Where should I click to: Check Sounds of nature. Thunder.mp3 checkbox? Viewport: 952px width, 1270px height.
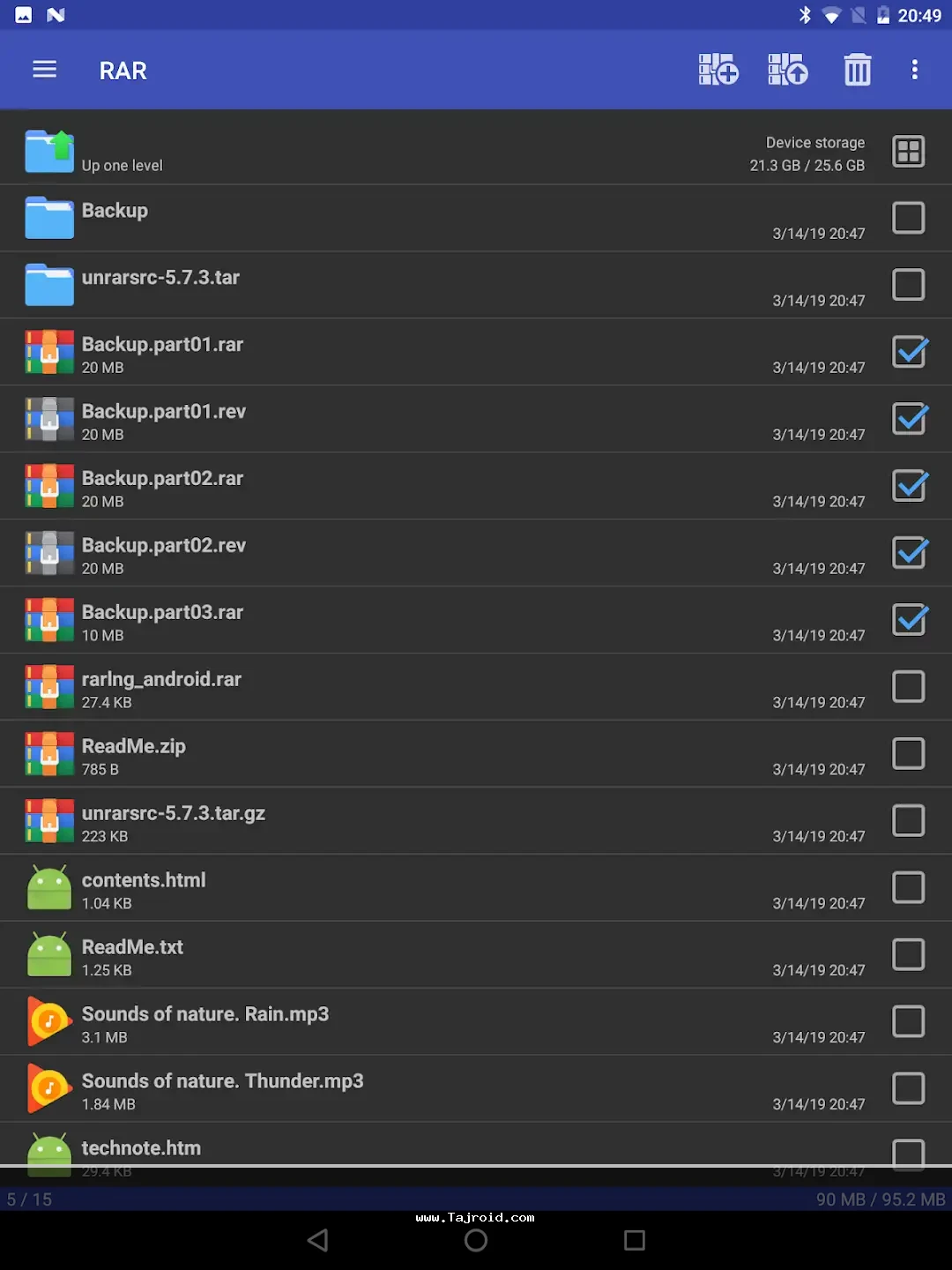(x=909, y=1088)
